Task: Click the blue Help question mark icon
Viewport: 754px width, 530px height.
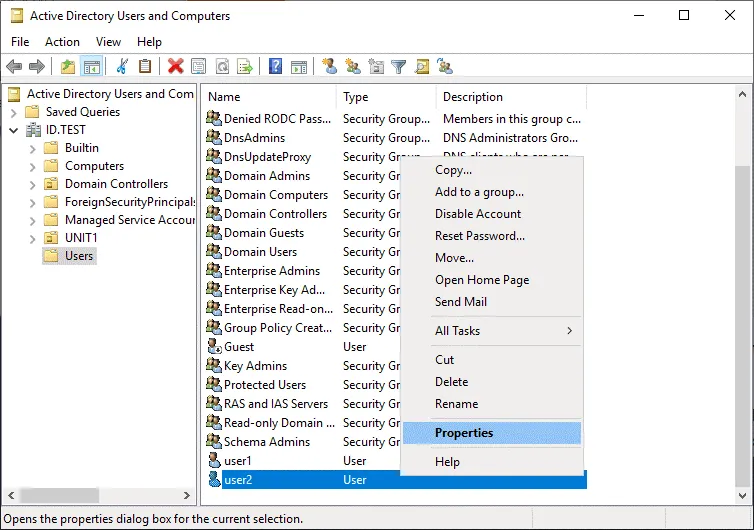Action: click(x=275, y=67)
